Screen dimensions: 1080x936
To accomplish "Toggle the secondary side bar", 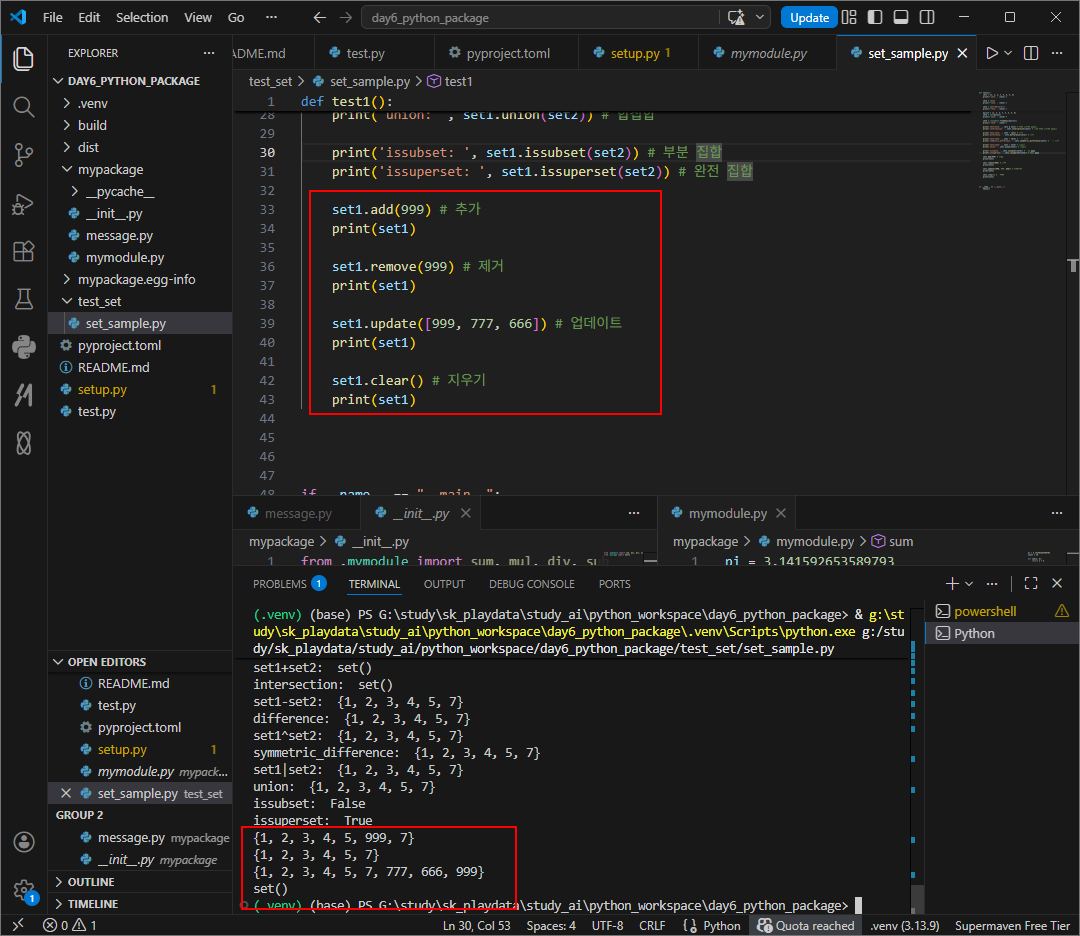I will (927, 17).
